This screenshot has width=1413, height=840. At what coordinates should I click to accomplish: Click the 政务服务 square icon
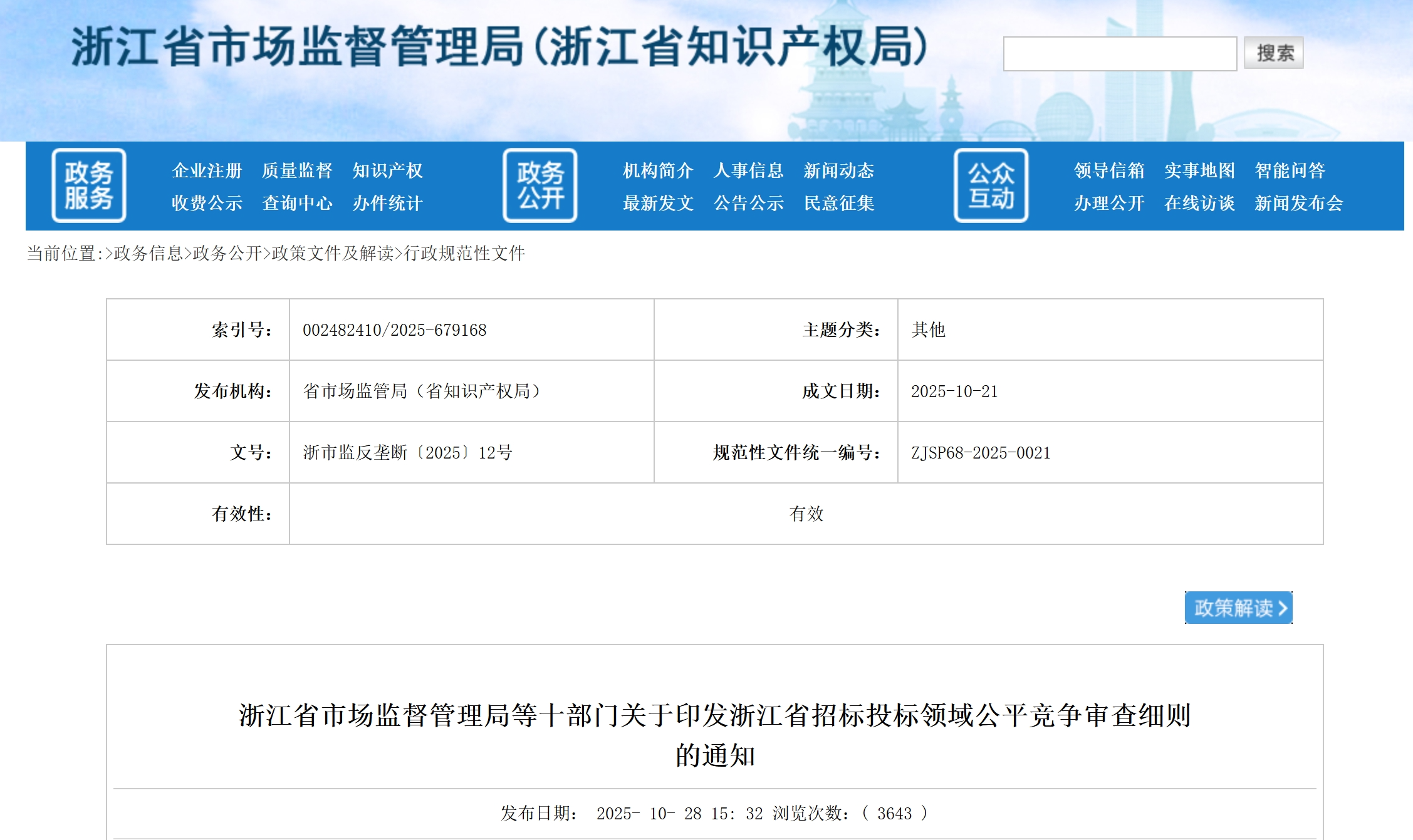88,185
